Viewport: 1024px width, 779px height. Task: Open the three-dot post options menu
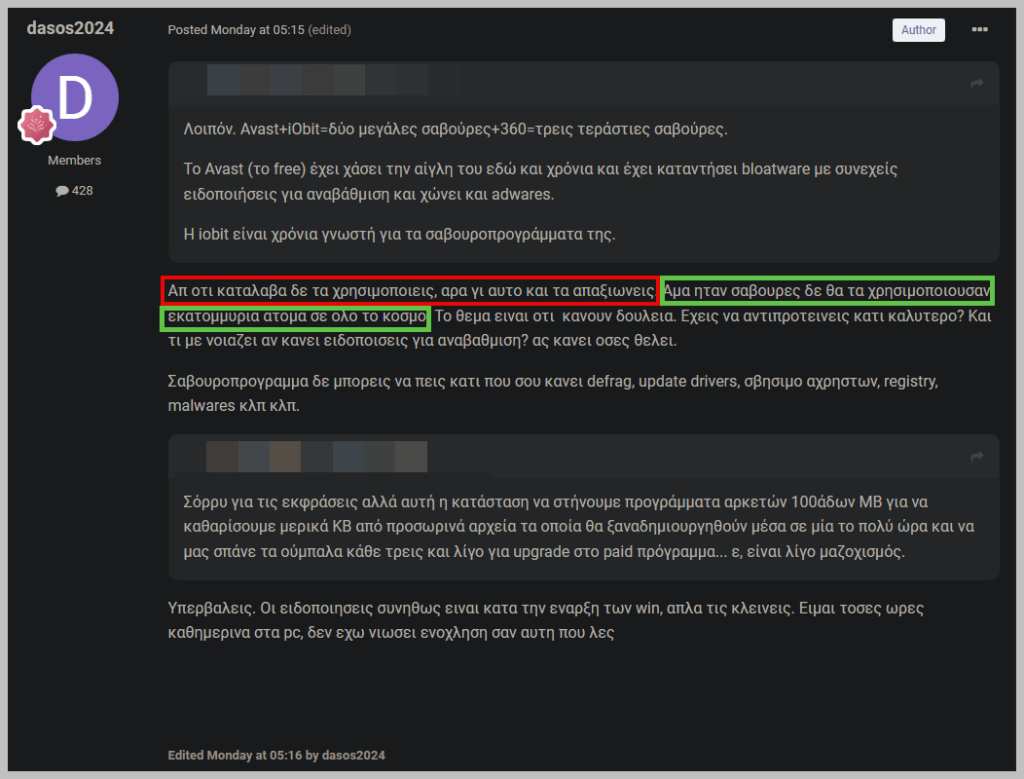pyautogui.click(x=979, y=29)
